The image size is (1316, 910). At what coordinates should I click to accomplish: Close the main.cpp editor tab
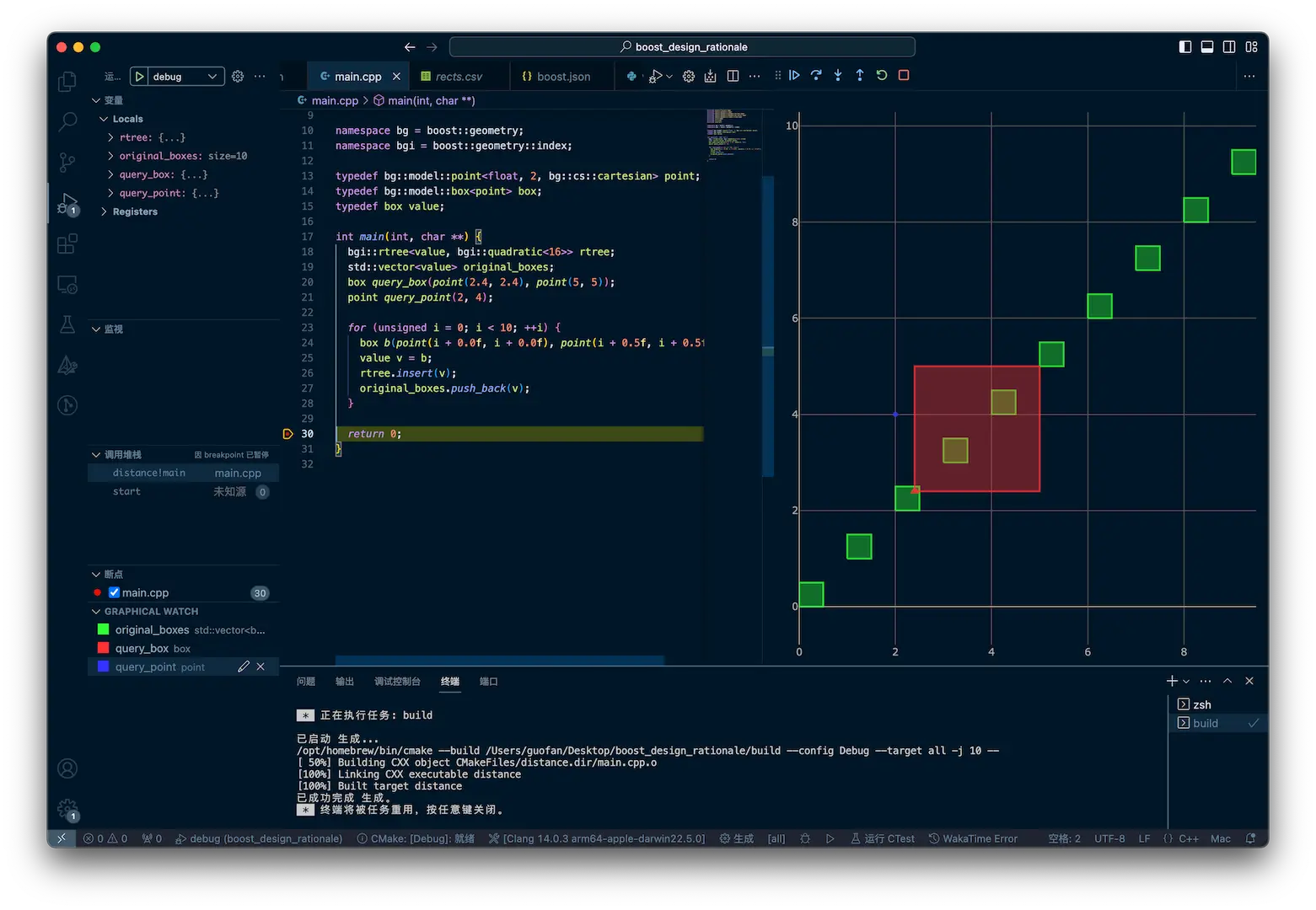tap(396, 77)
